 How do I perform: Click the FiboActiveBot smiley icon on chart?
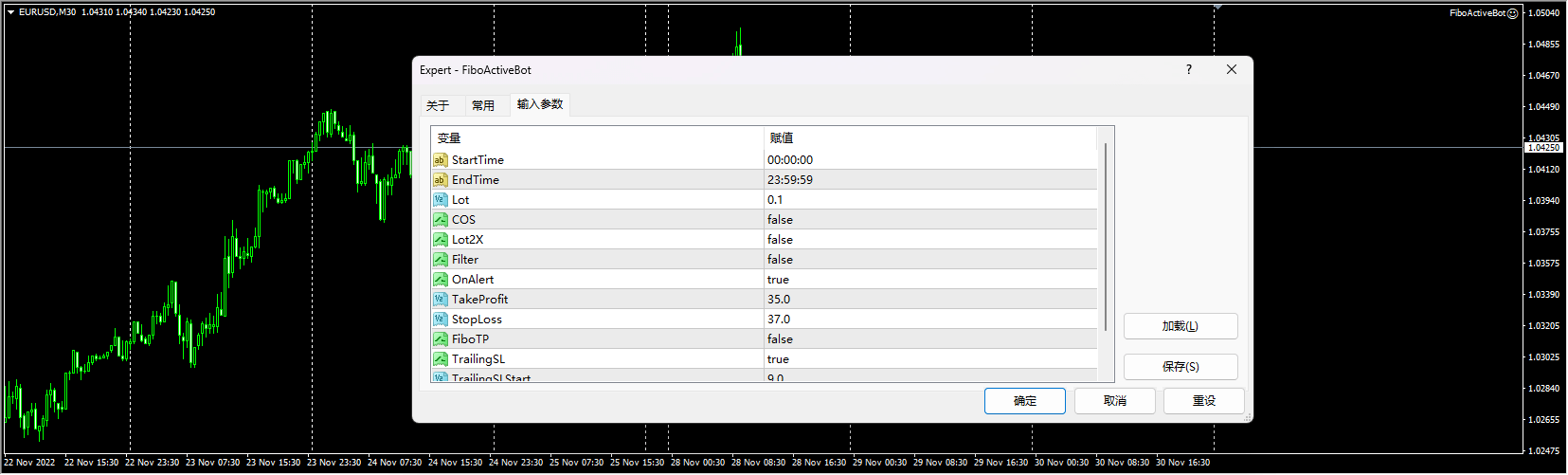(x=1512, y=13)
